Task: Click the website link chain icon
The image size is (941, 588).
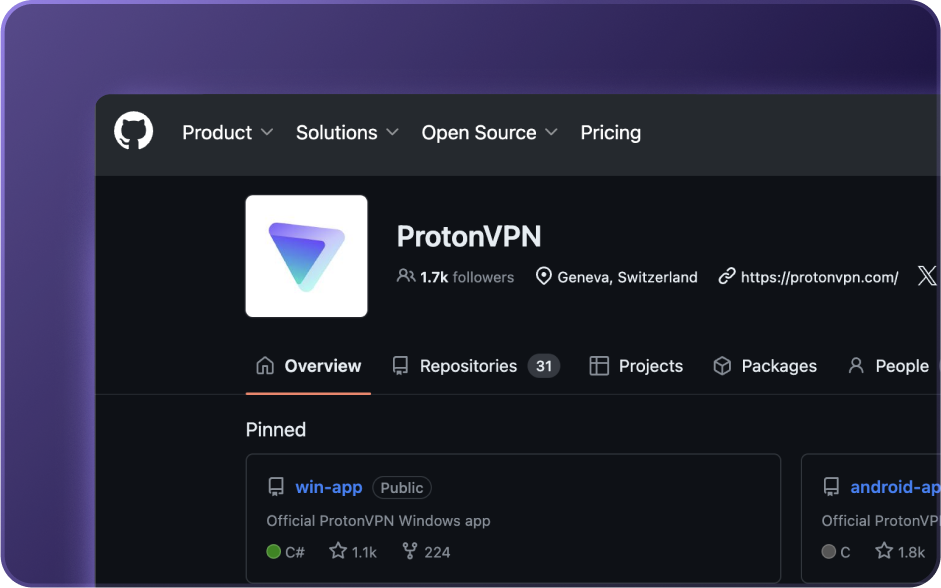Action: (727, 276)
